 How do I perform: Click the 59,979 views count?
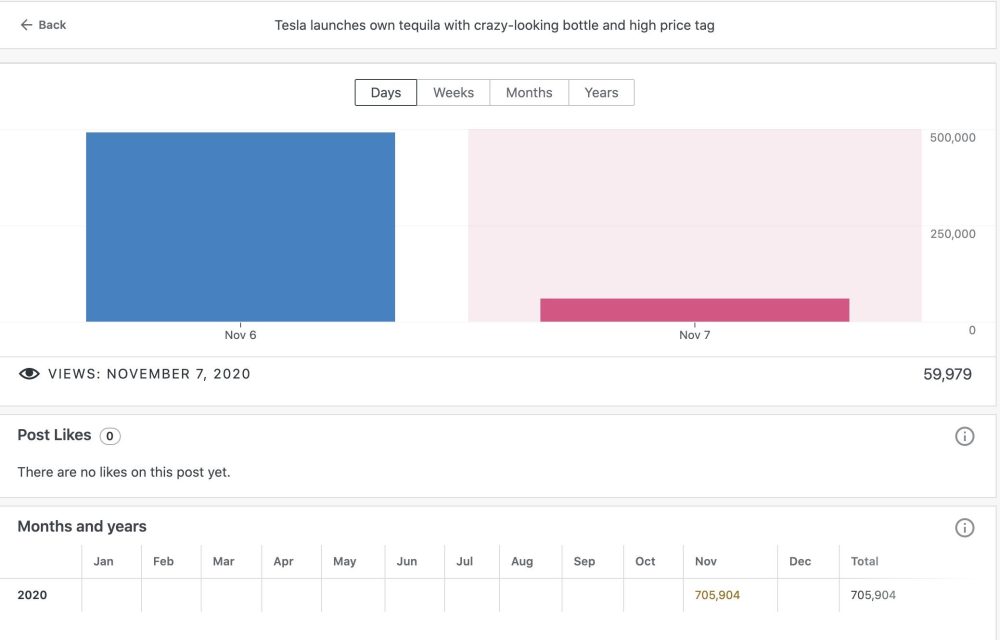[x=947, y=374]
